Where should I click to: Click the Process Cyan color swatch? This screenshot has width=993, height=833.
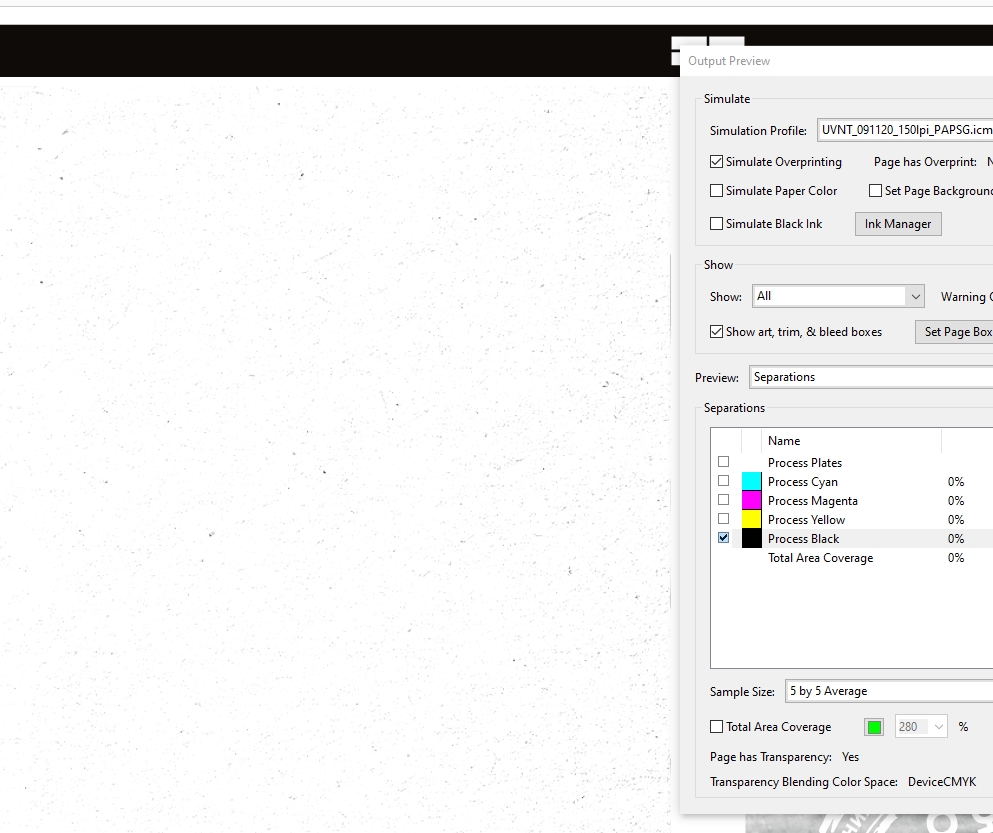pyautogui.click(x=752, y=481)
